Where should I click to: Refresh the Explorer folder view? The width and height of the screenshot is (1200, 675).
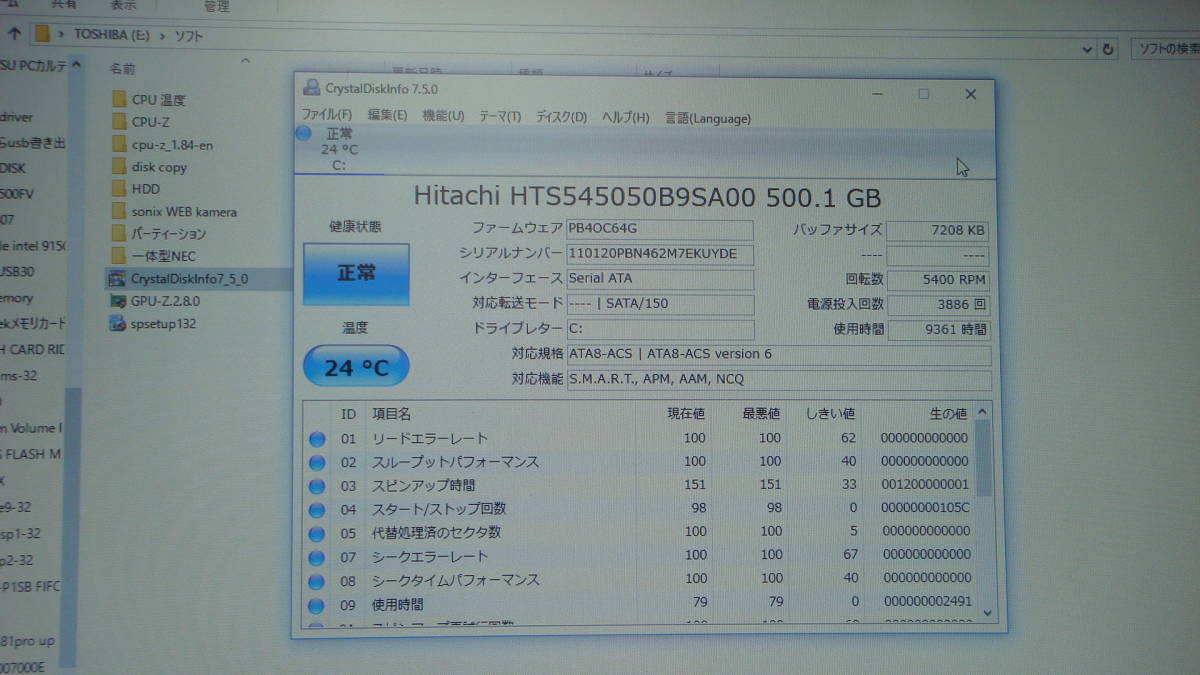click(x=1108, y=49)
